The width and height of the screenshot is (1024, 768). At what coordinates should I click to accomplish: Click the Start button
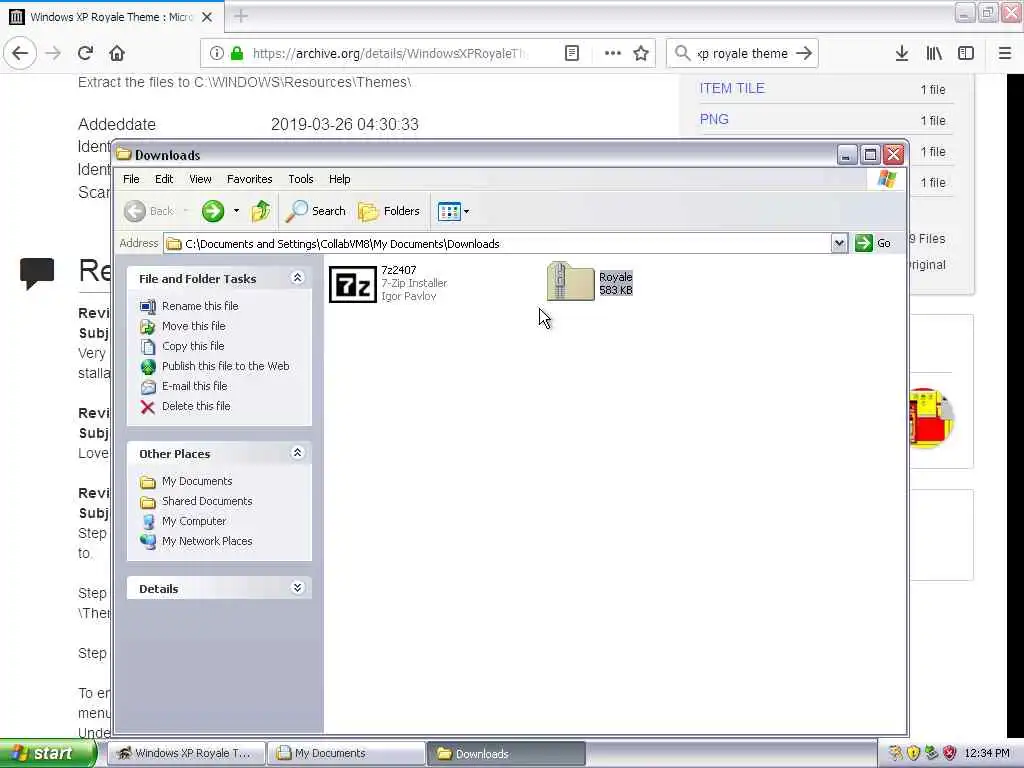click(47, 754)
